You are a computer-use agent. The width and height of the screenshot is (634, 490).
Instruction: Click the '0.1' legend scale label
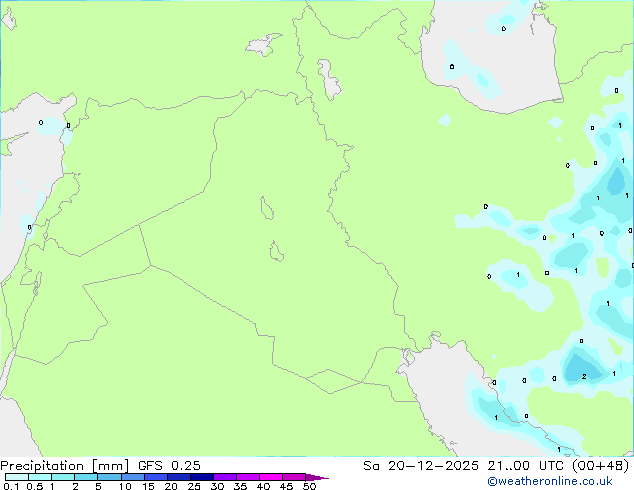click(x=11, y=486)
